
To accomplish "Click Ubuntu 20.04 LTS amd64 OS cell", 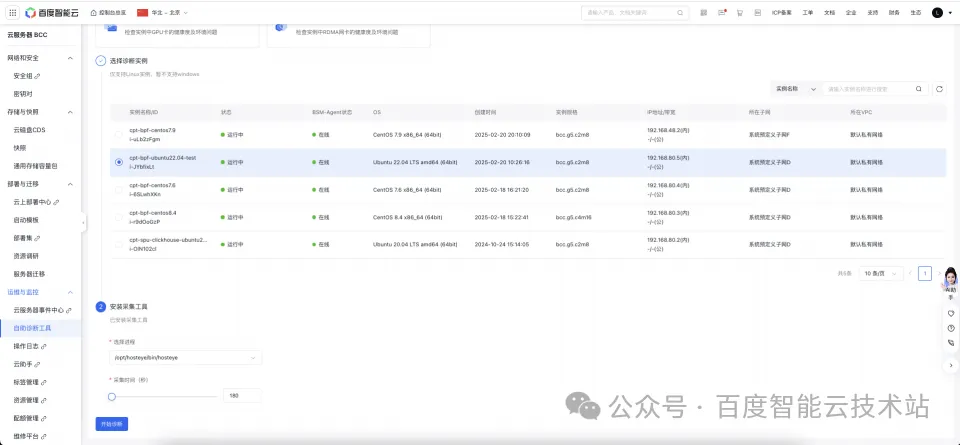I will click(415, 244).
